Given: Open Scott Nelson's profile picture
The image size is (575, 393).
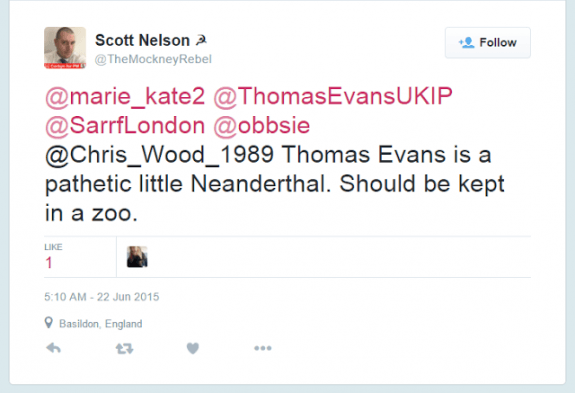Looking at the screenshot, I should 65,48.
